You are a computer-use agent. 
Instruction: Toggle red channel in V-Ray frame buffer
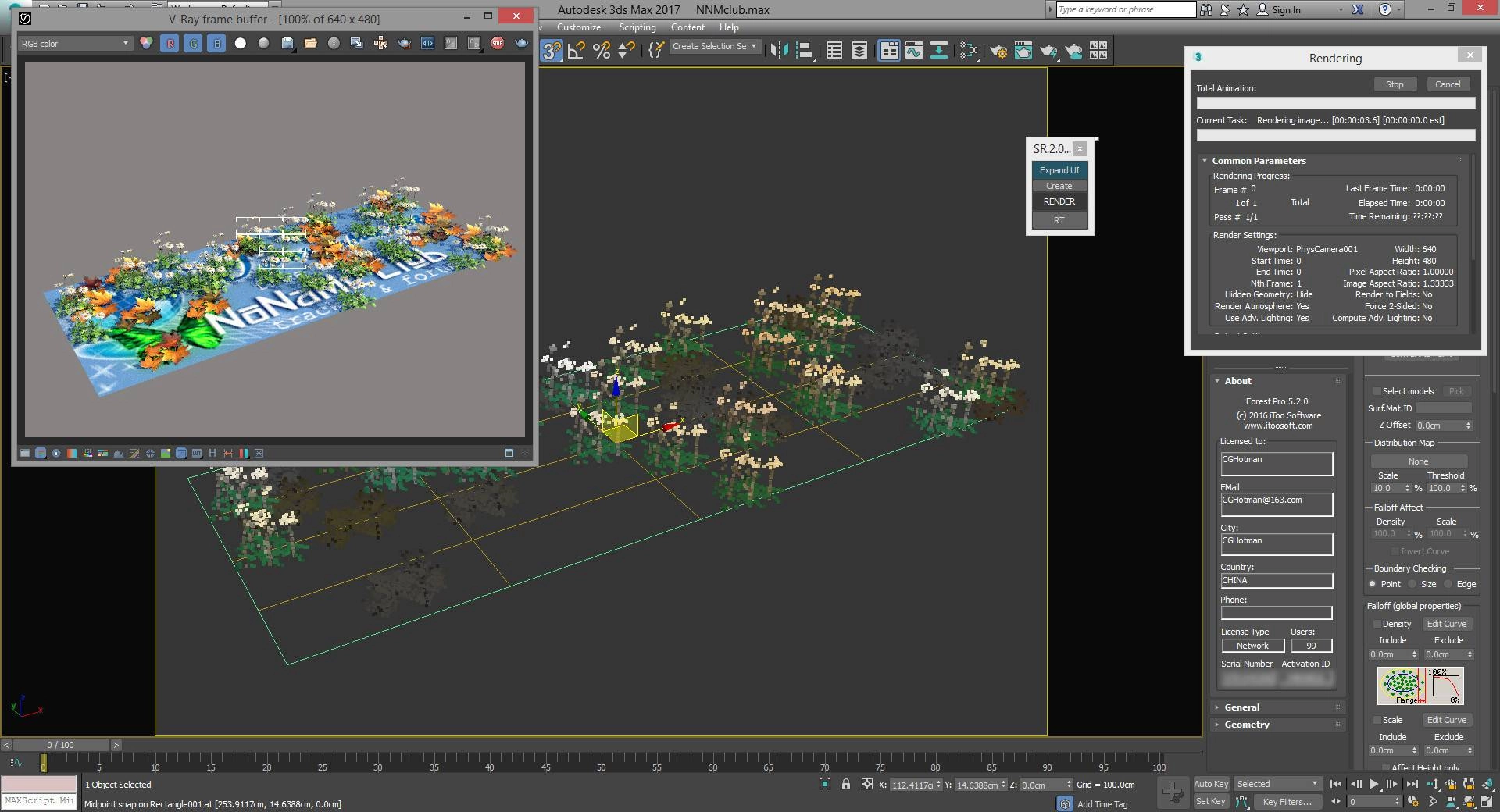[170, 44]
